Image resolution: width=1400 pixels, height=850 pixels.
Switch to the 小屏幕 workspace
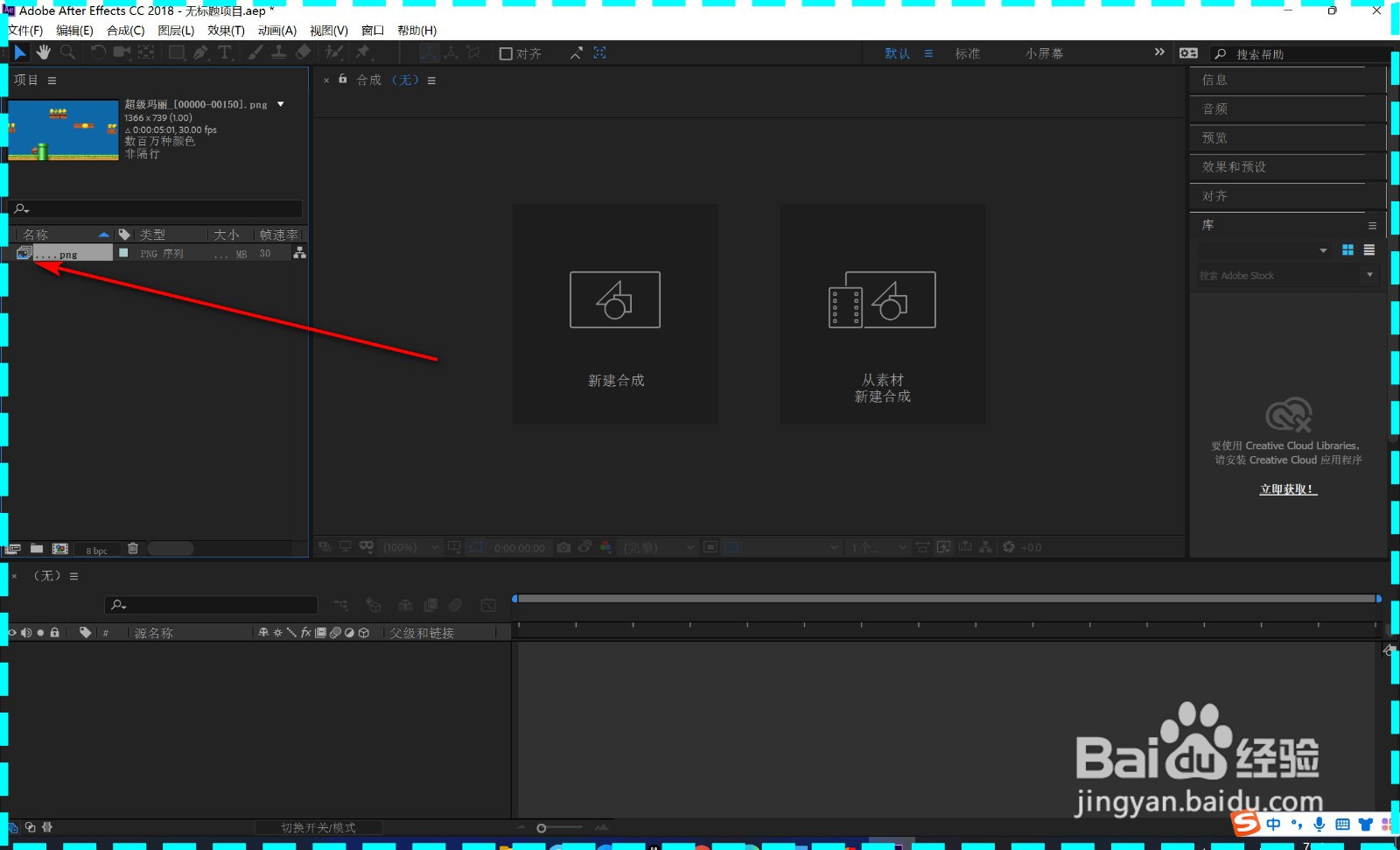1045,53
